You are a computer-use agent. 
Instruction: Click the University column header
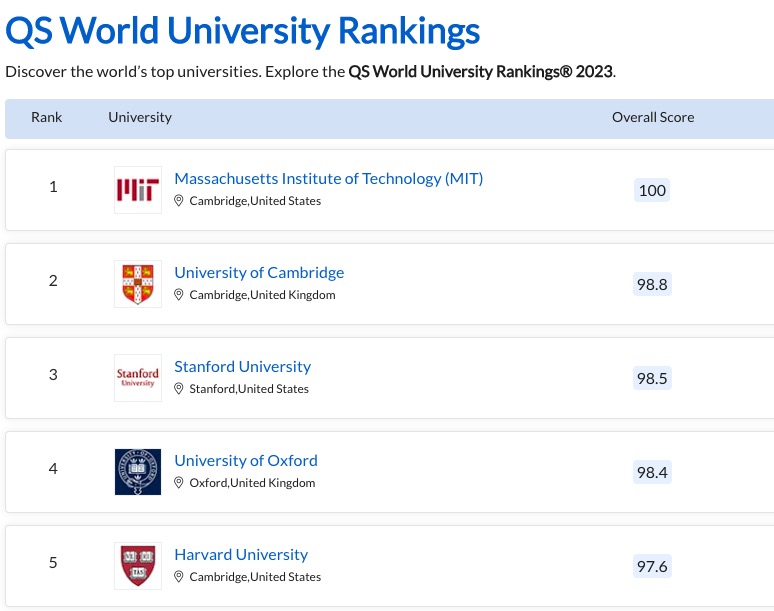140,117
